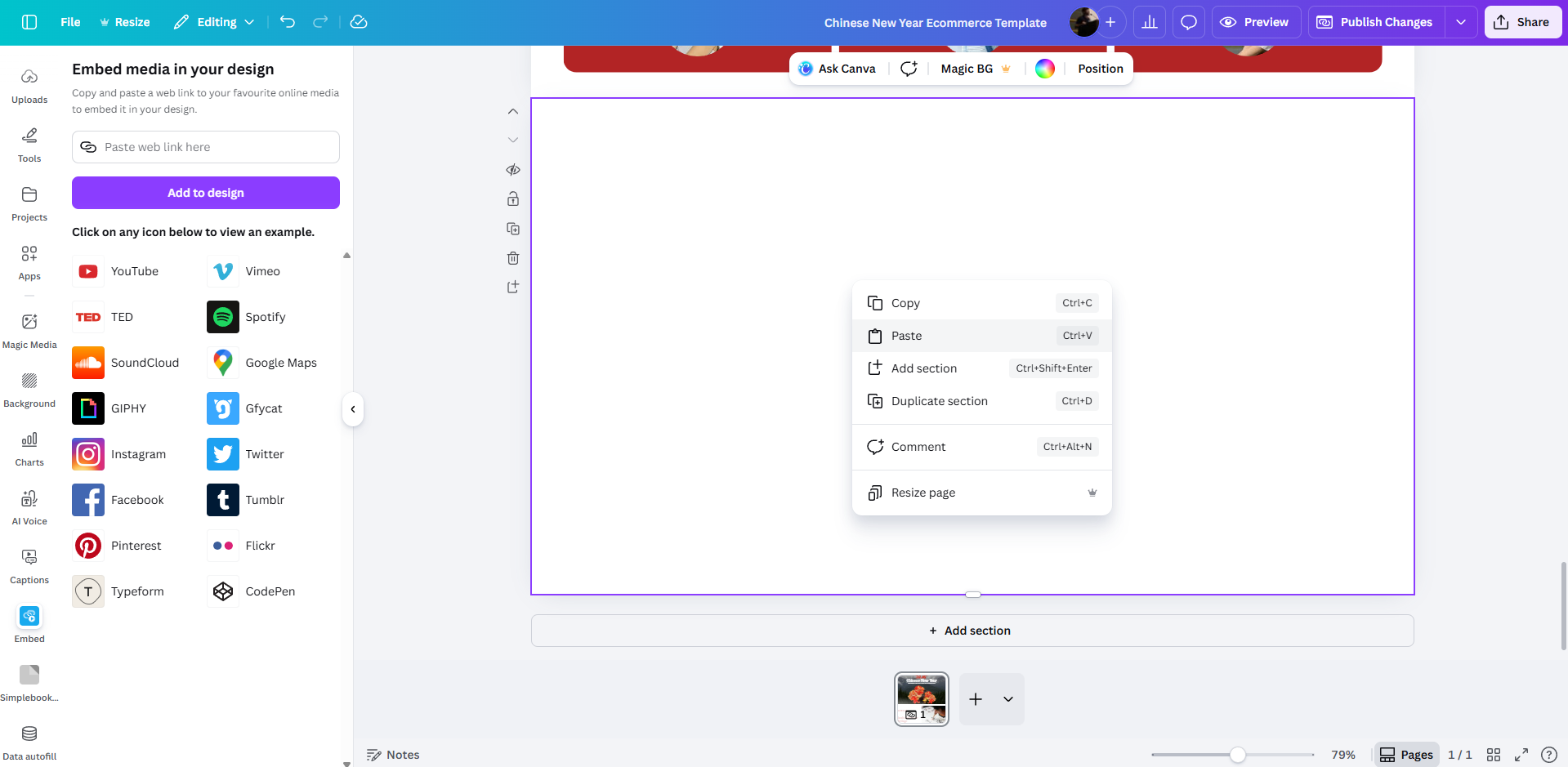The height and width of the screenshot is (767, 1568).
Task: Click the Add section bar
Action: [972, 631]
